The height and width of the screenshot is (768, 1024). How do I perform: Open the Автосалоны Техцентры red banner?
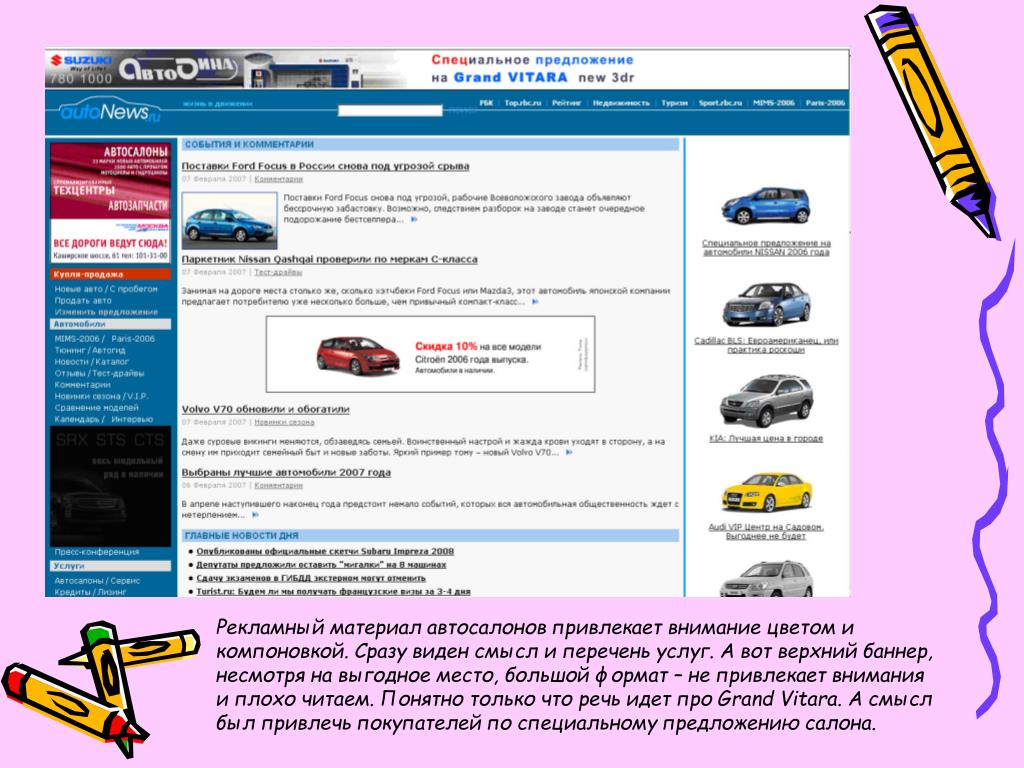coord(110,180)
